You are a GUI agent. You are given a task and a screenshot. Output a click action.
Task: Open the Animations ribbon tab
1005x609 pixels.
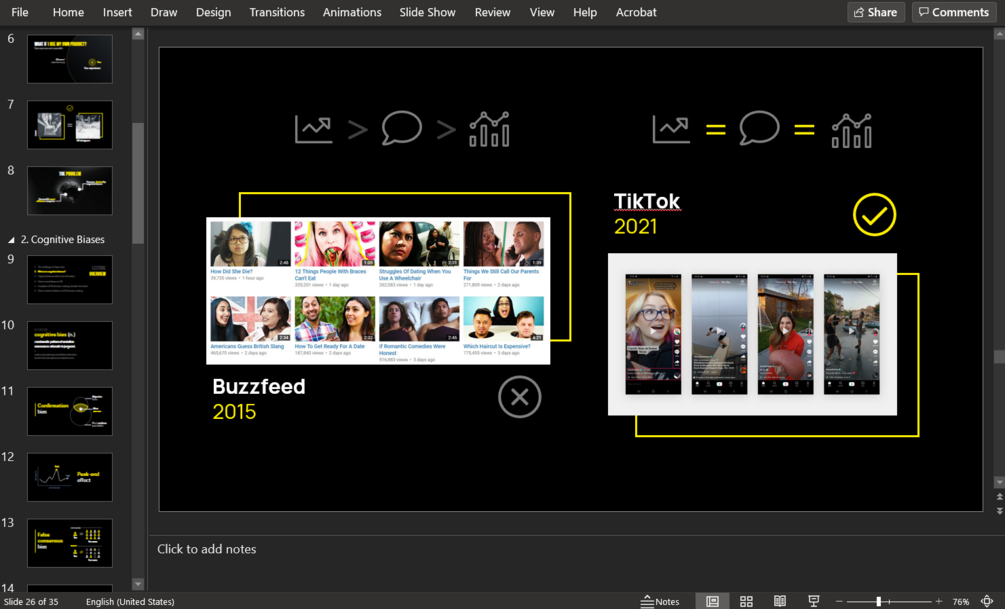pyautogui.click(x=352, y=12)
